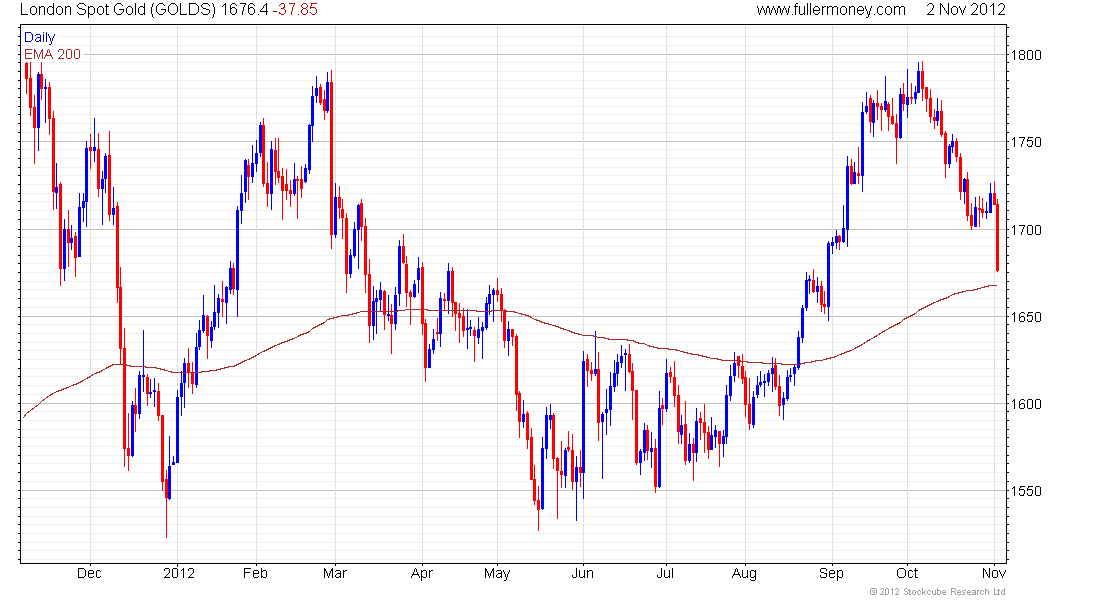
Task: Click the '© 2012 Stockcube Research Ltd' copyright text
Action: click(938, 592)
